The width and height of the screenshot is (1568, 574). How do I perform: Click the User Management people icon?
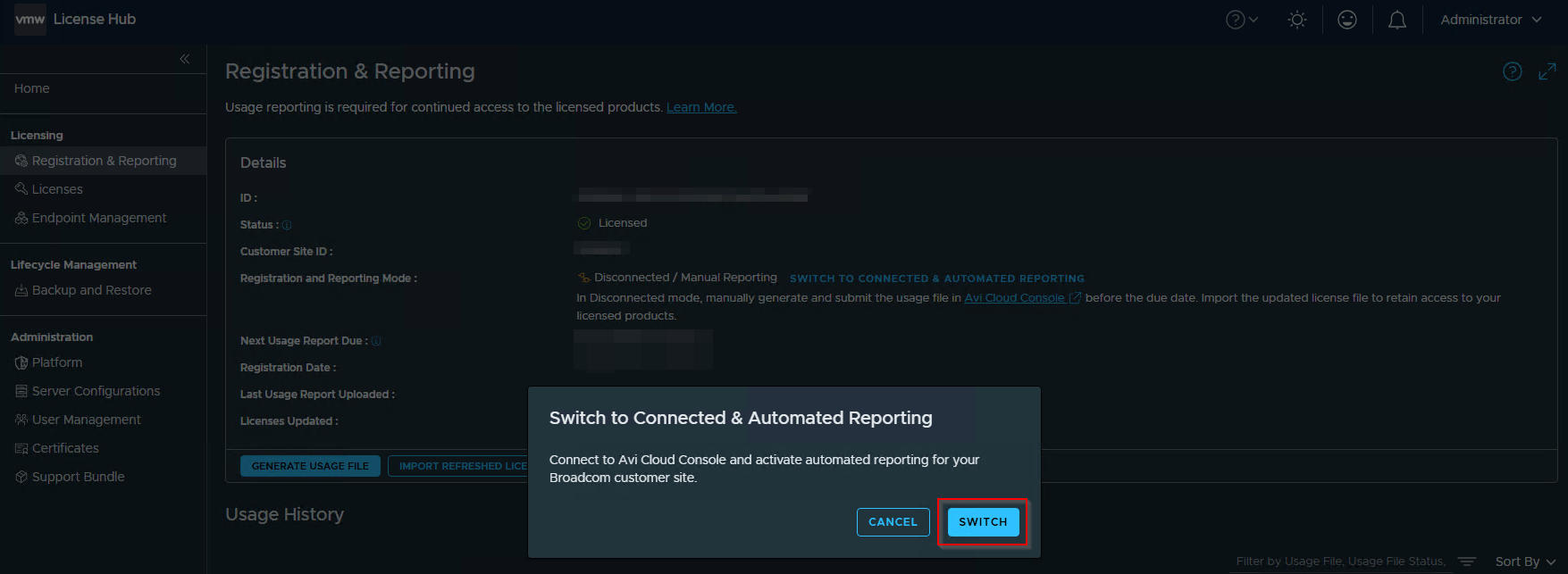click(x=21, y=420)
